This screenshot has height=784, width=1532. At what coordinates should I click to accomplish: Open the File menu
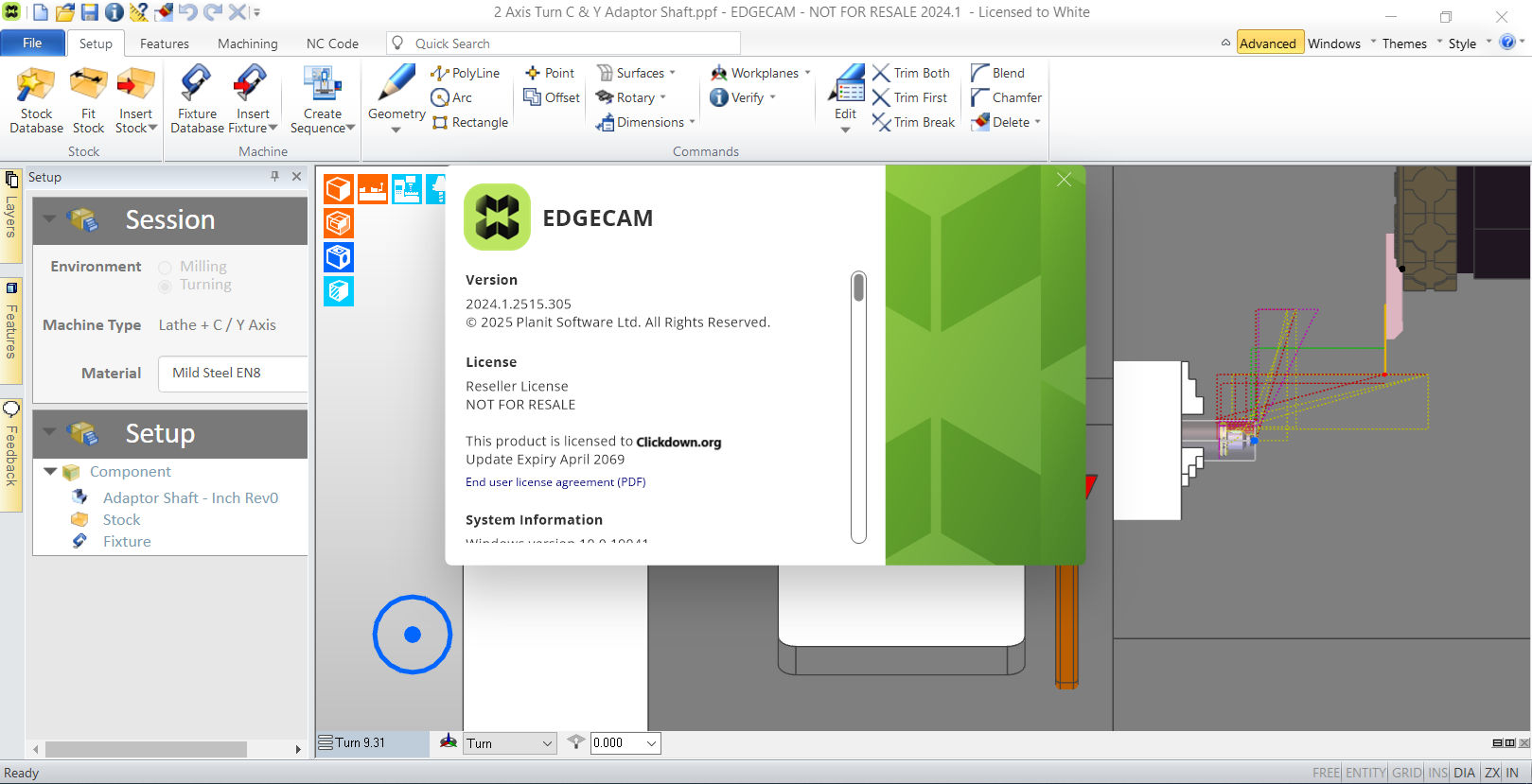point(32,44)
